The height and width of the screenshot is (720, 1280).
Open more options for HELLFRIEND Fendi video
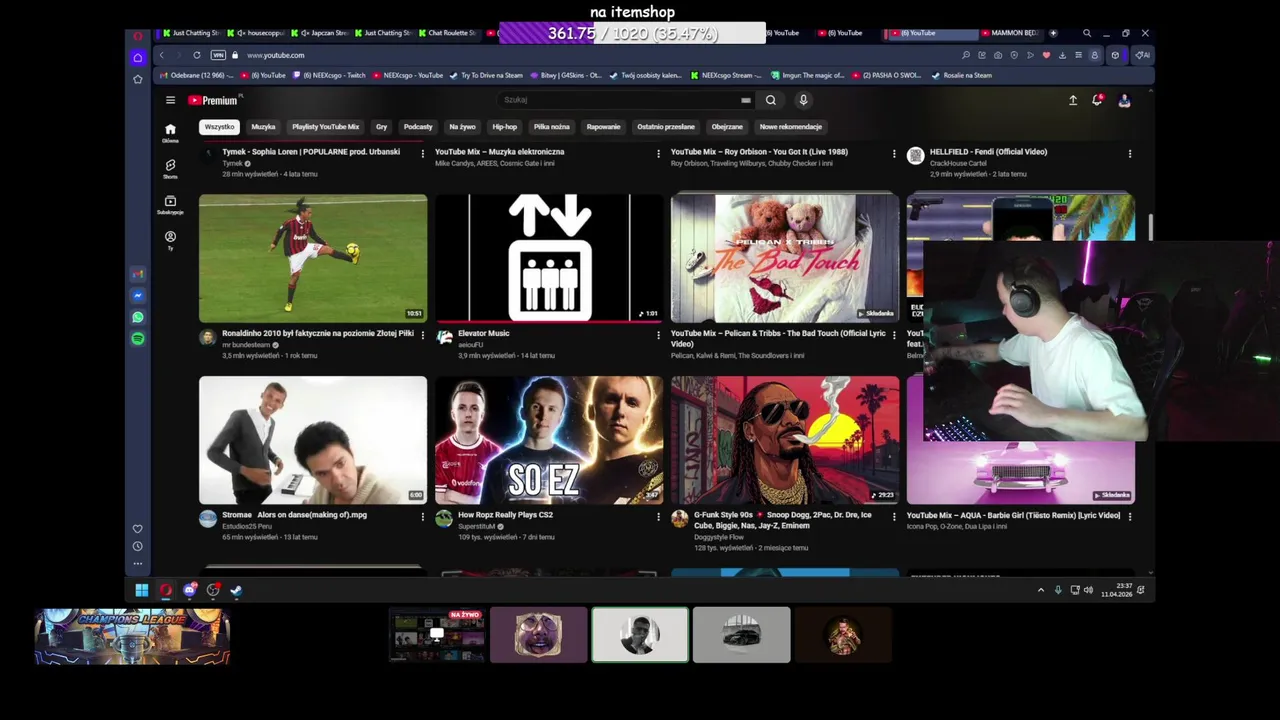click(x=1130, y=154)
